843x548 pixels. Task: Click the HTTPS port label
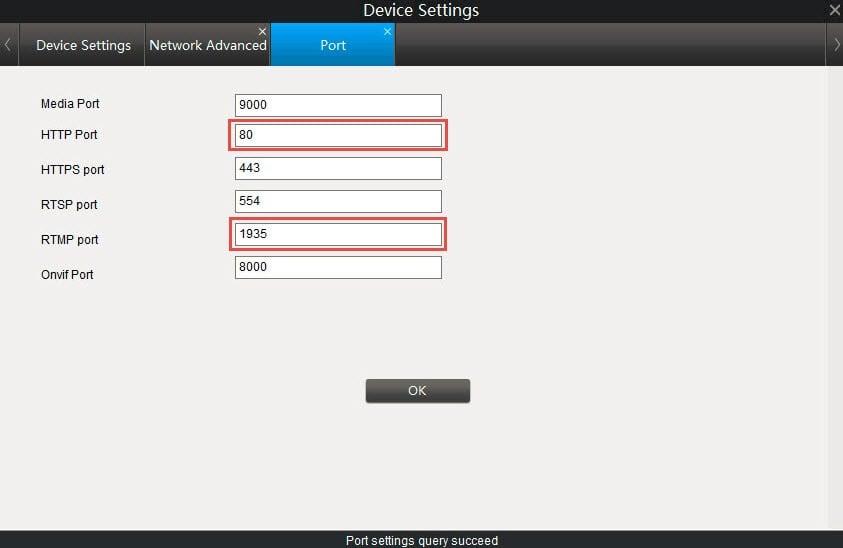[73, 170]
